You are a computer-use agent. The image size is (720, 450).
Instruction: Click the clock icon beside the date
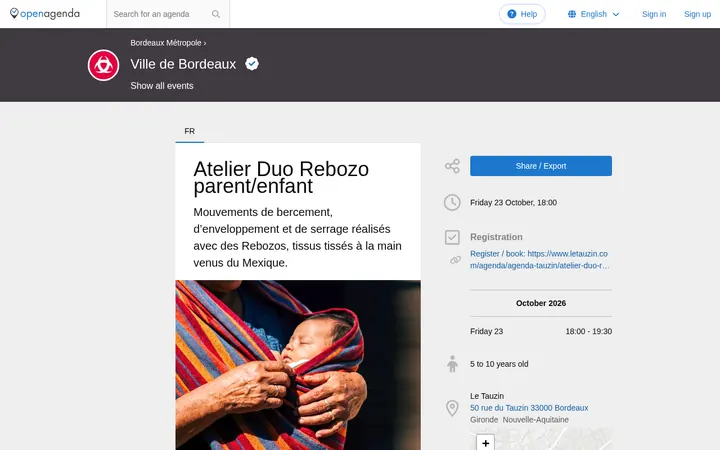[452, 202]
